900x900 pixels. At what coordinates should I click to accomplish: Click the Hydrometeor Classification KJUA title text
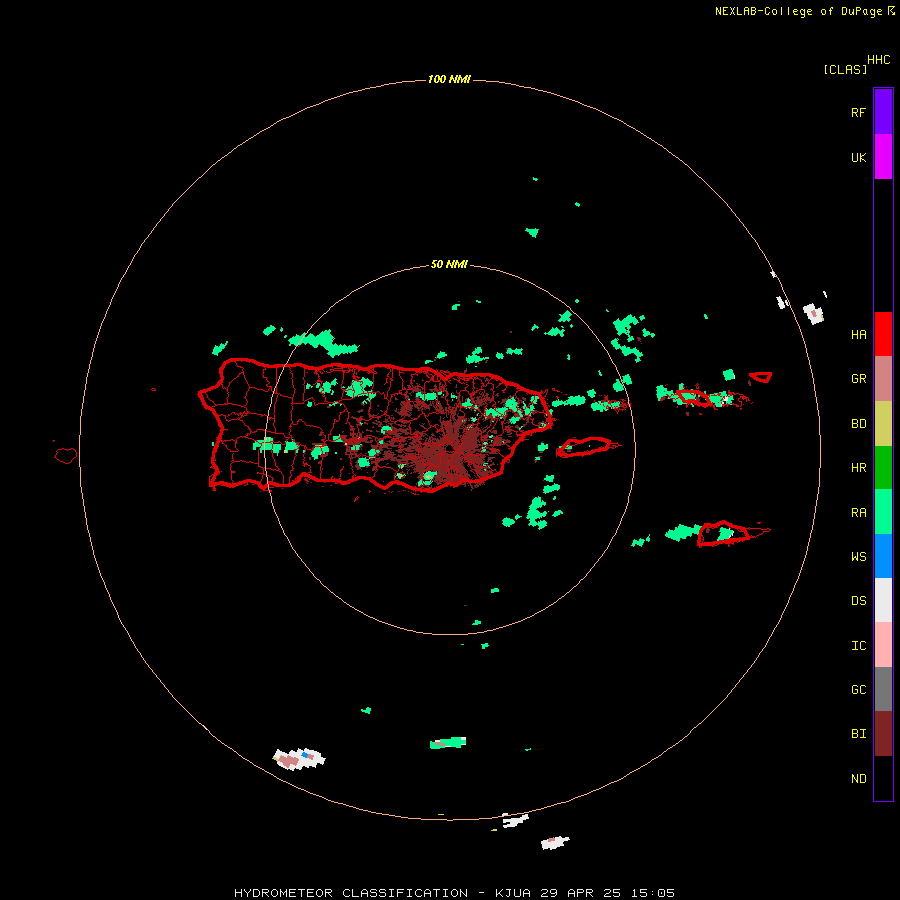(454, 893)
